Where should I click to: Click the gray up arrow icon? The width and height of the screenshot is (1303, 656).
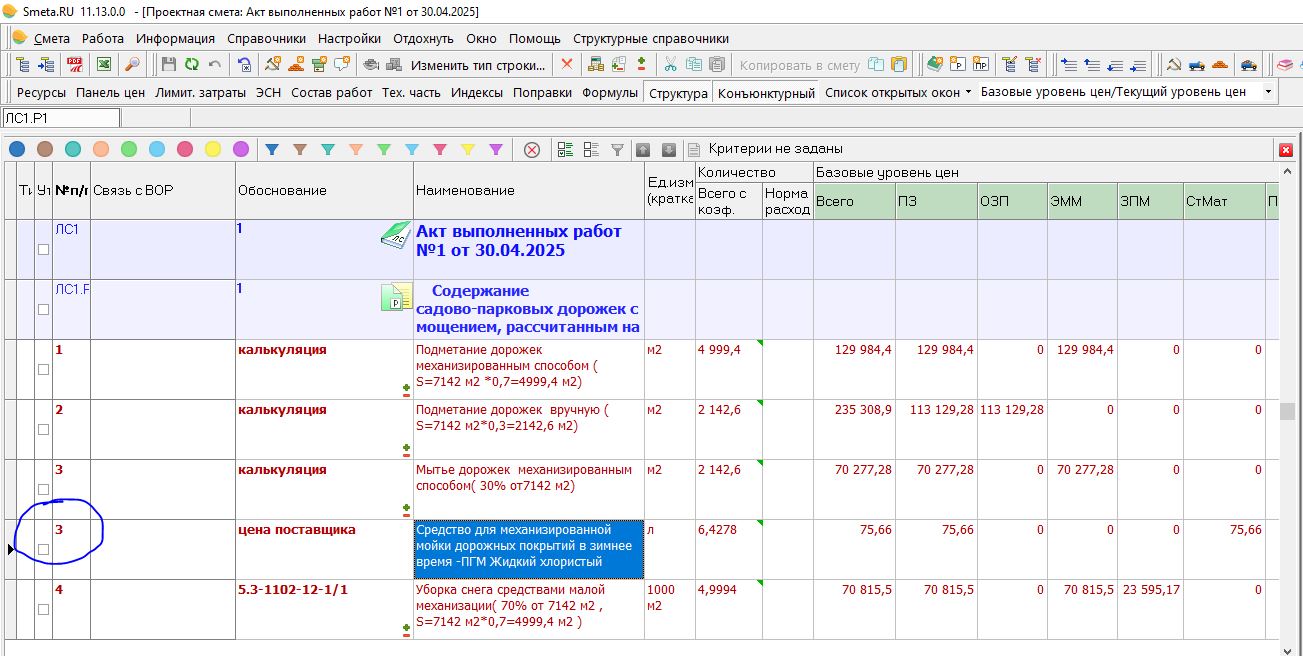(643, 150)
